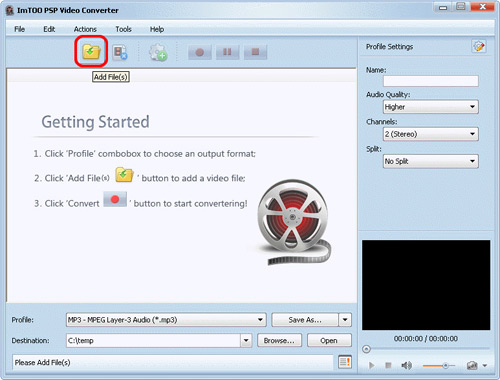Screen dimensions: 500x380
Task: Open the snapshot options dropdown arrow
Action: 485,366
